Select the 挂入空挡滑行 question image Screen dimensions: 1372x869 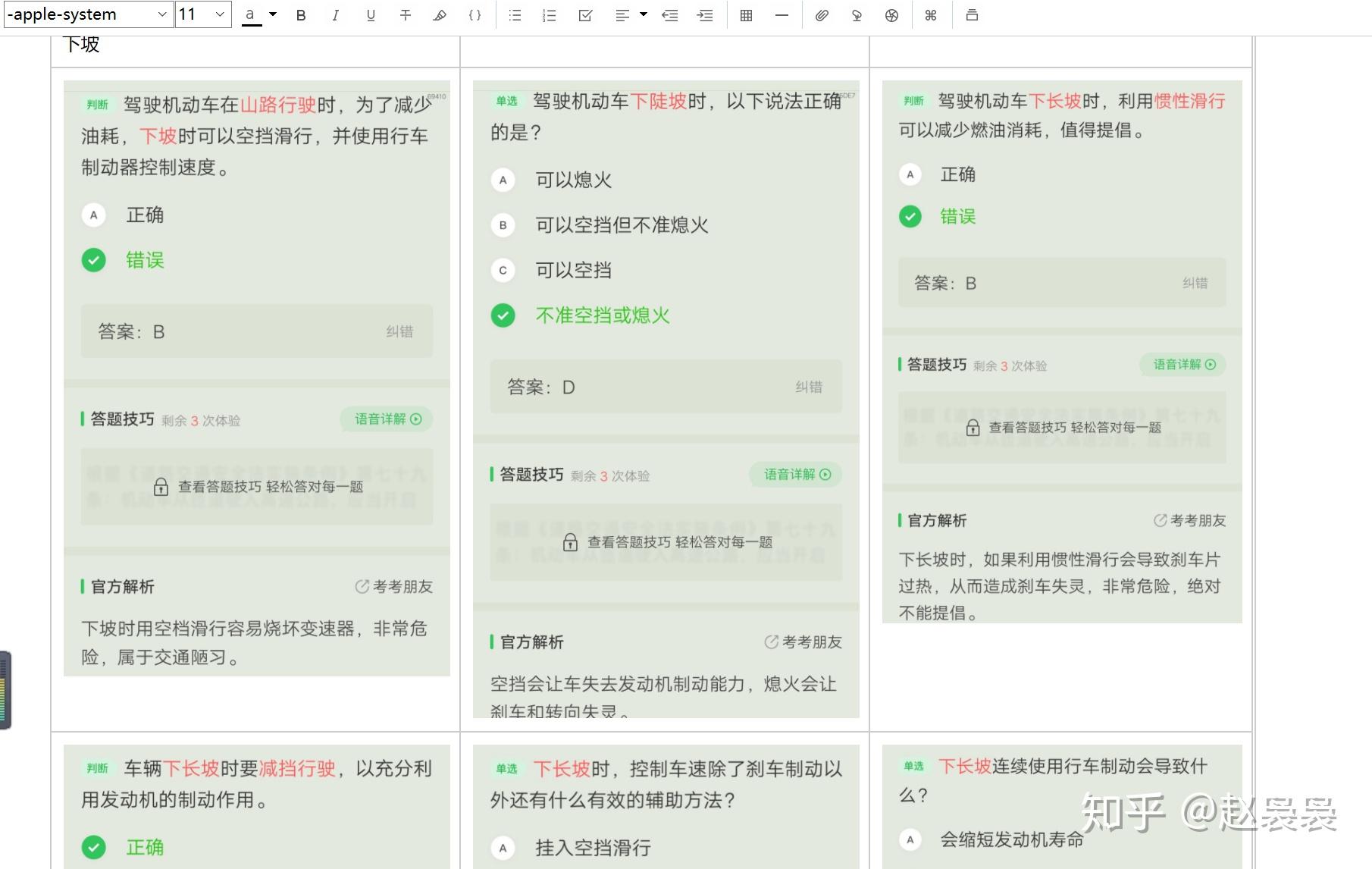(666, 807)
